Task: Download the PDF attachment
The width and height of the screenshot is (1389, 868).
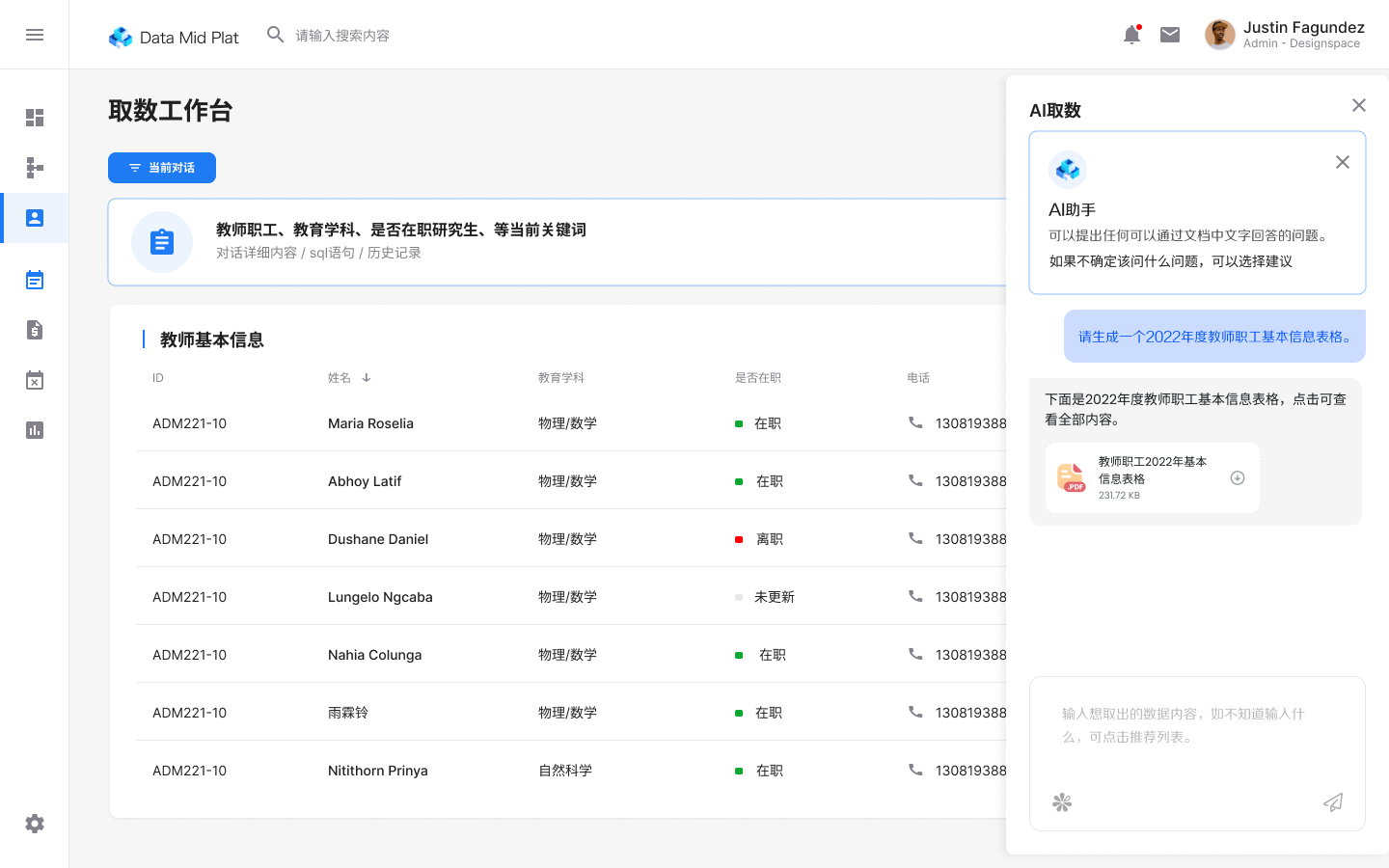Action: tap(1238, 477)
